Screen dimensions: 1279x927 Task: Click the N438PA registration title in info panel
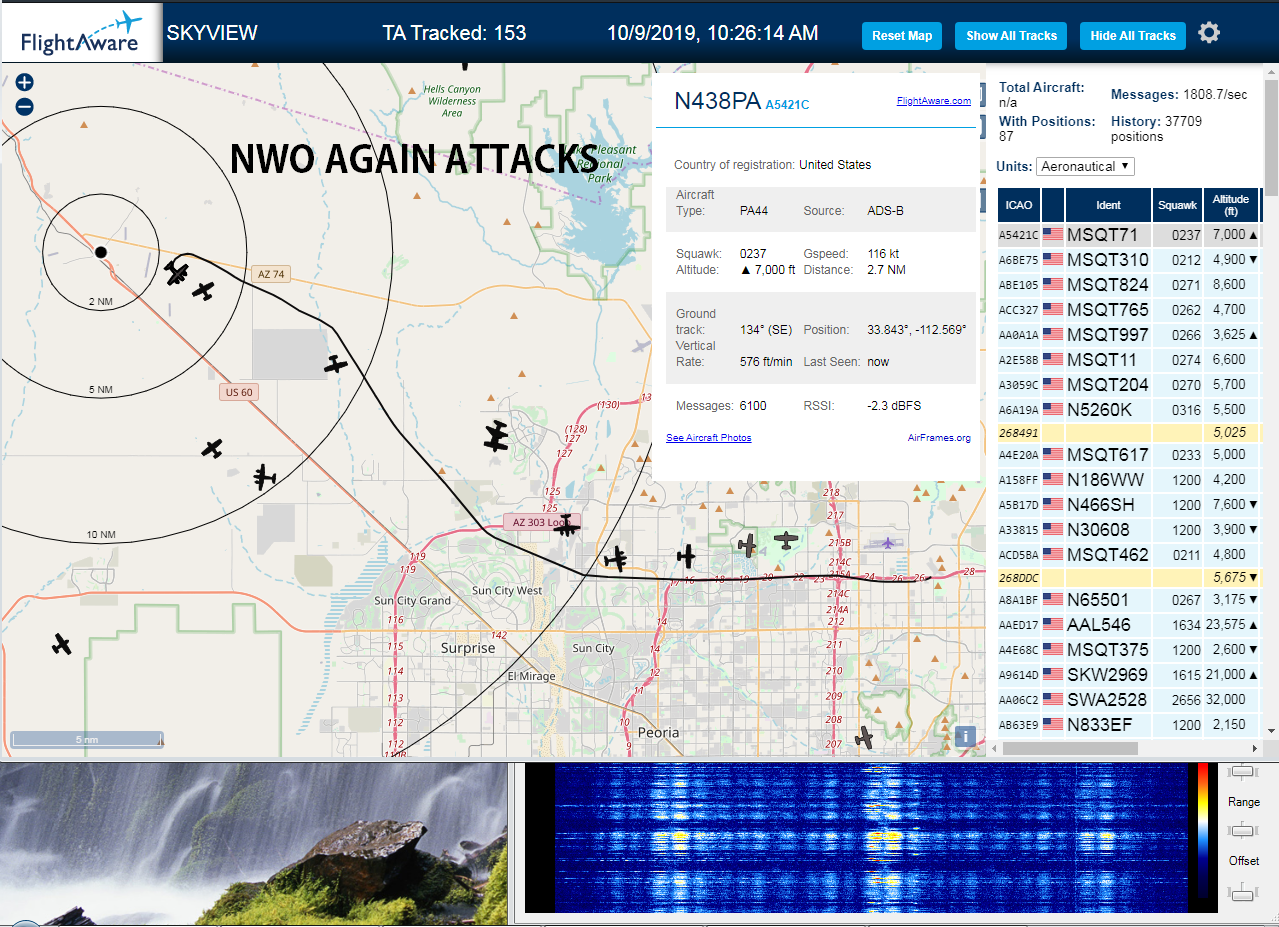tap(716, 101)
